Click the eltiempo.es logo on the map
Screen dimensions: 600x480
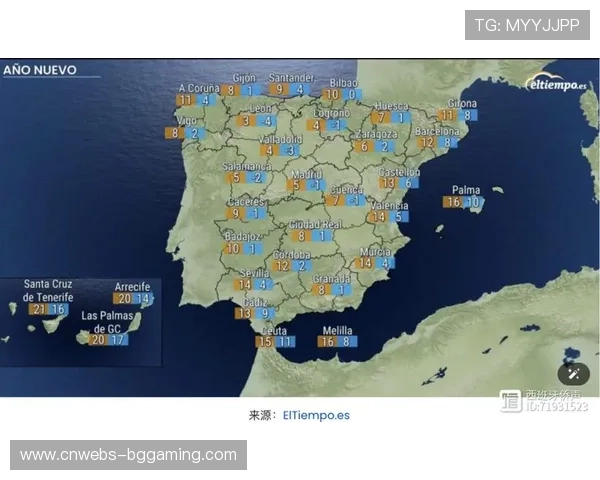tap(556, 84)
